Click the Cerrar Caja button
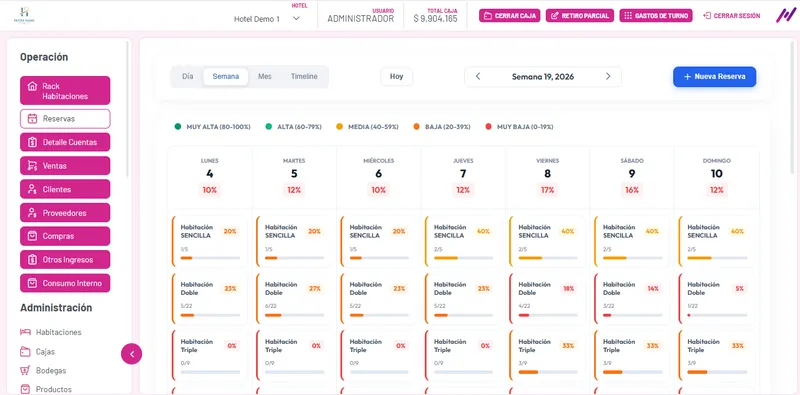The image size is (800, 395). (510, 16)
